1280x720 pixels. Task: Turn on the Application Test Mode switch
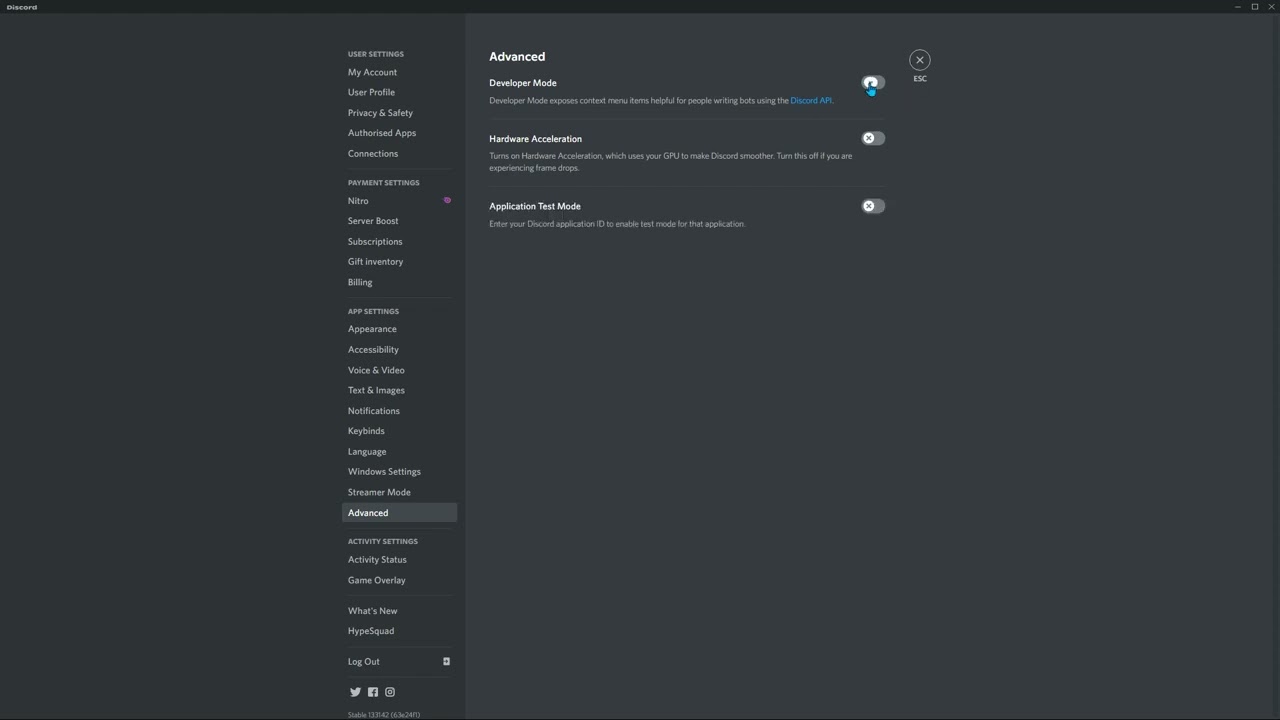click(873, 206)
